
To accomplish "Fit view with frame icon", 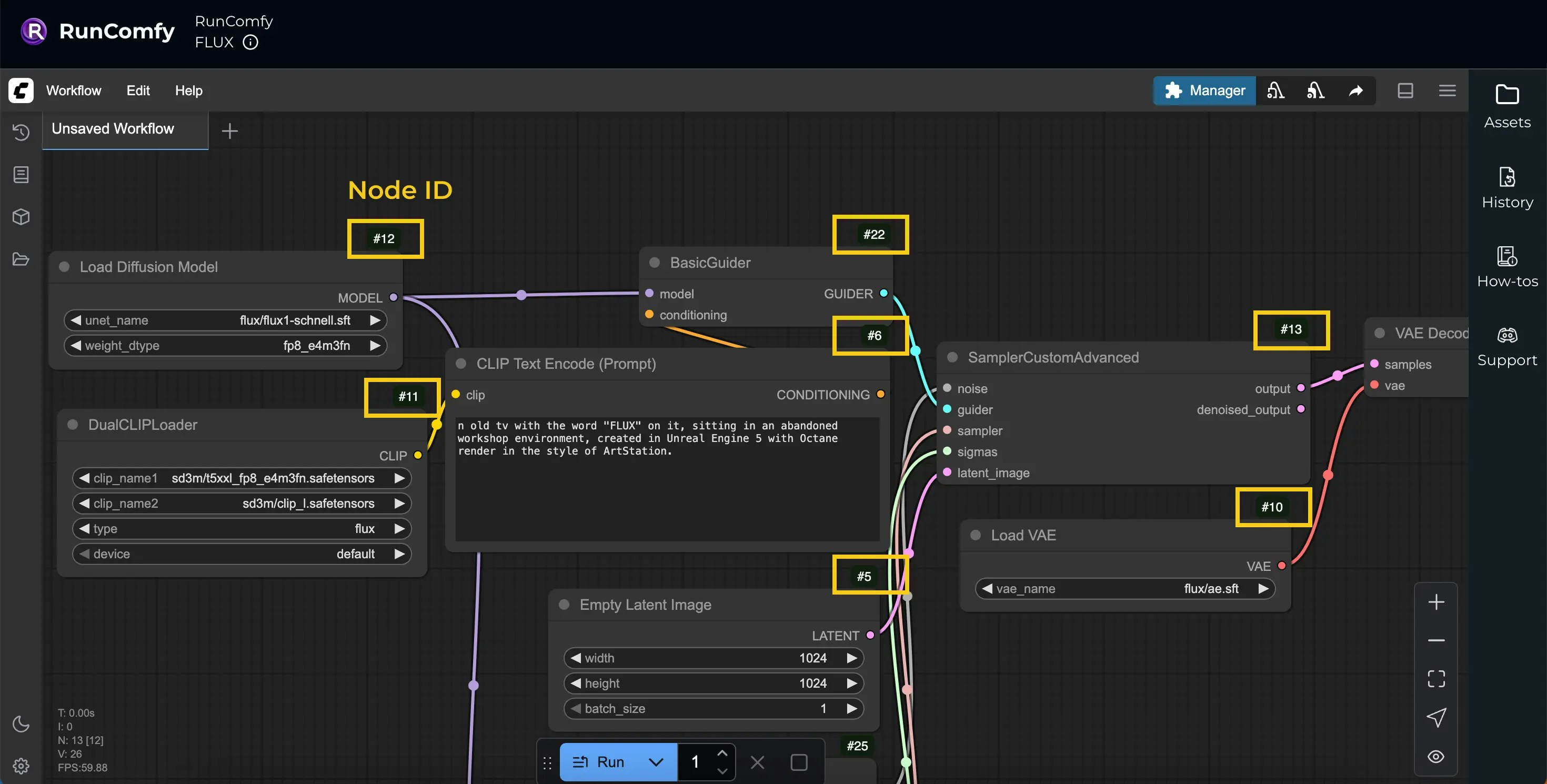I will click(1436, 679).
